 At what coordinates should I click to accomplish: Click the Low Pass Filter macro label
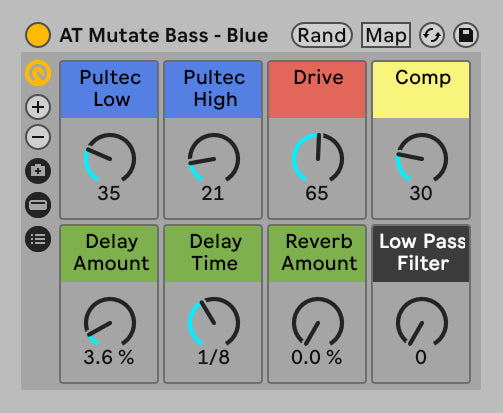pyautogui.click(x=421, y=253)
